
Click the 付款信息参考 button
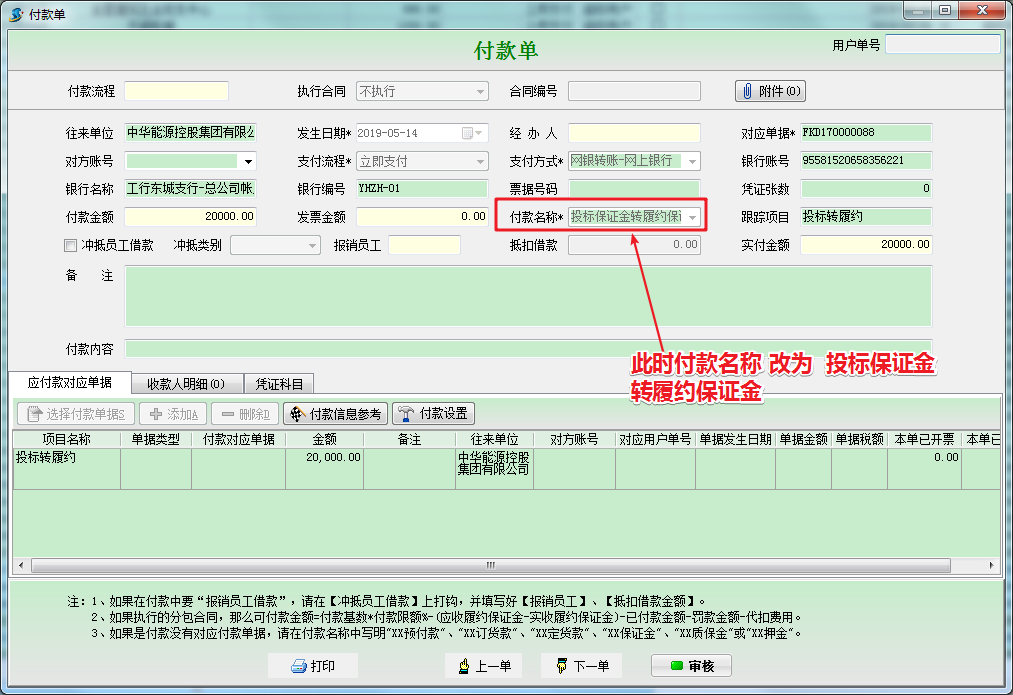point(335,414)
